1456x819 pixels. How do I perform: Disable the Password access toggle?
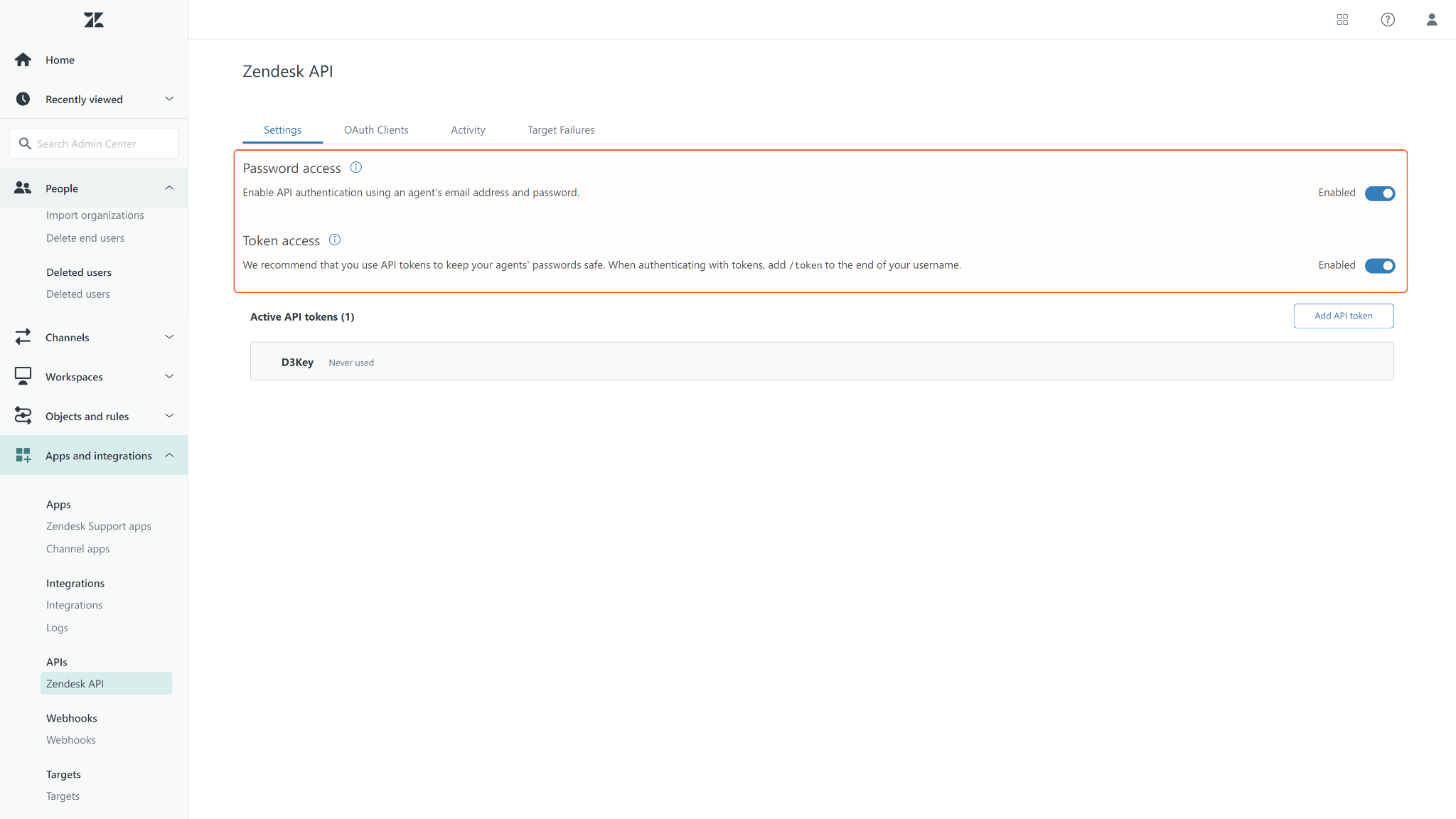[1379, 193]
